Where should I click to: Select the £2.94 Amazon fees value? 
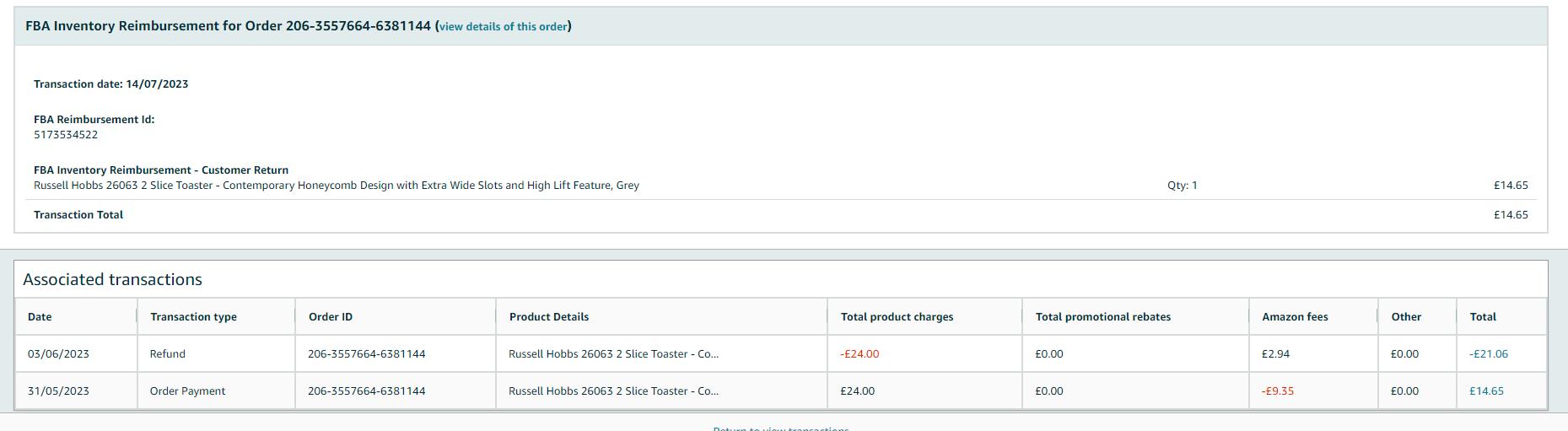[x=1275, y=354]
